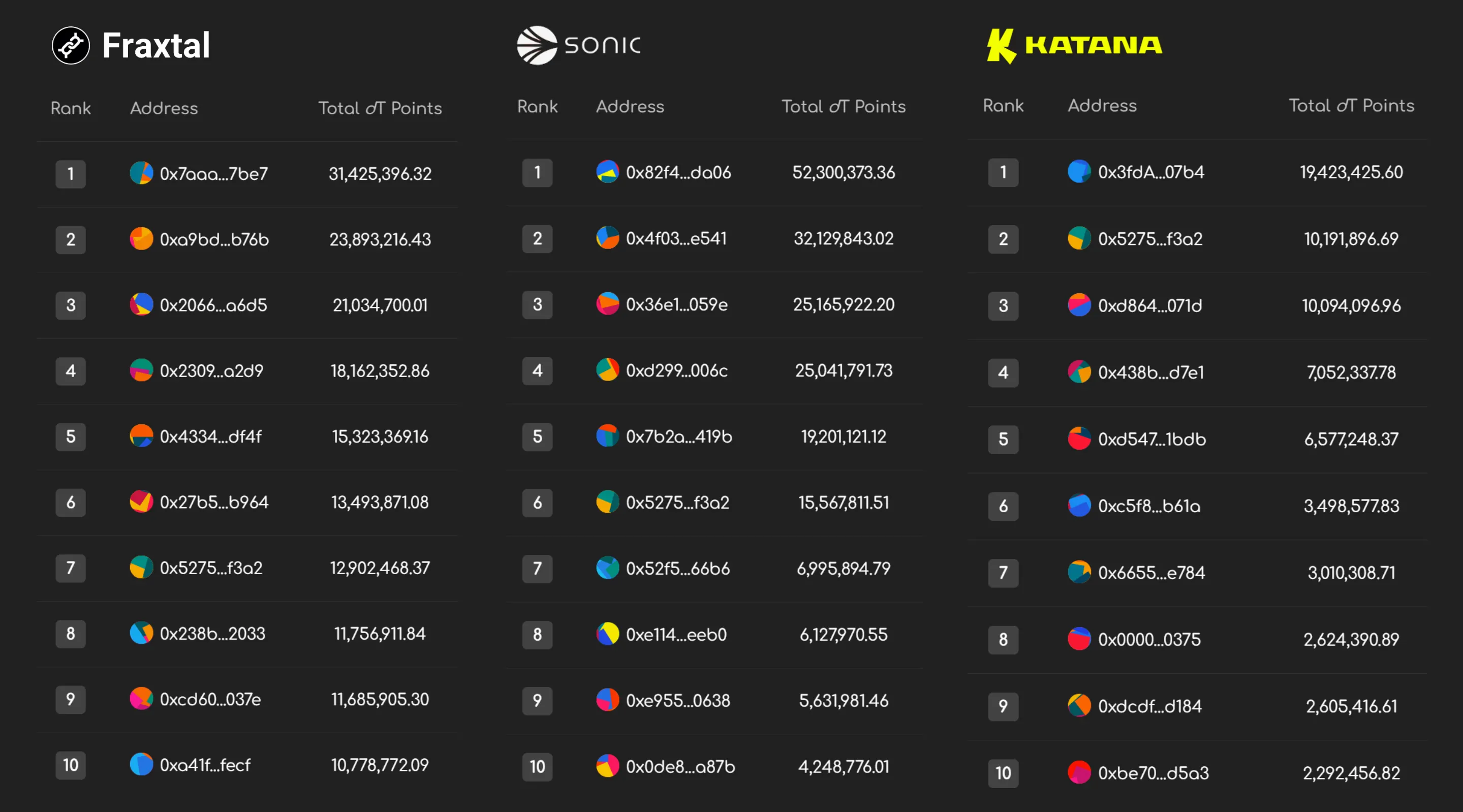This screenshot has width=1463, height=812.
Task: Open address 0x5275...f3a2 in the Fraxtal leaderboard
Action: click(x=212, y=568)
